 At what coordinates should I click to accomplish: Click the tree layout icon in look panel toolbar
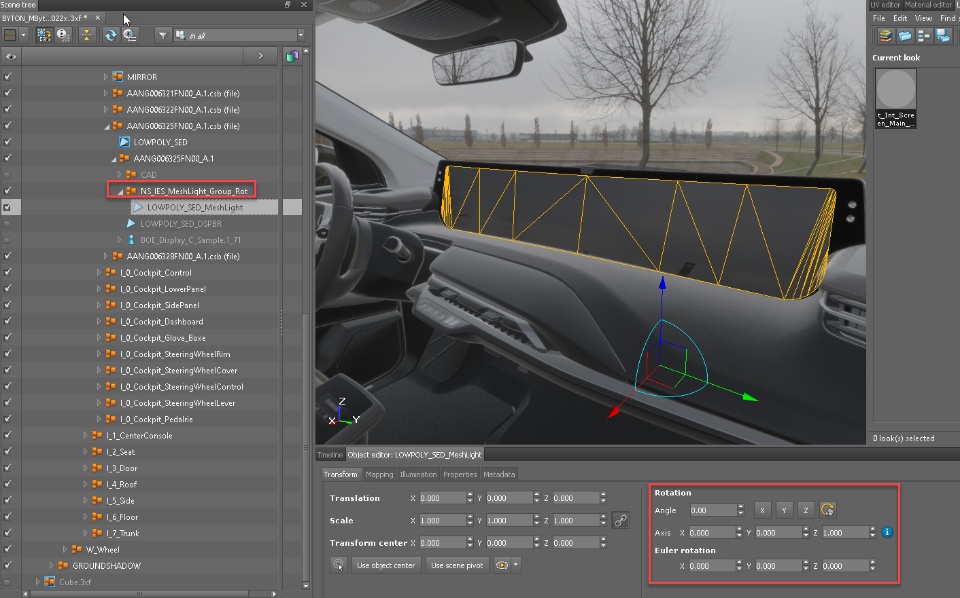(924, 36)
